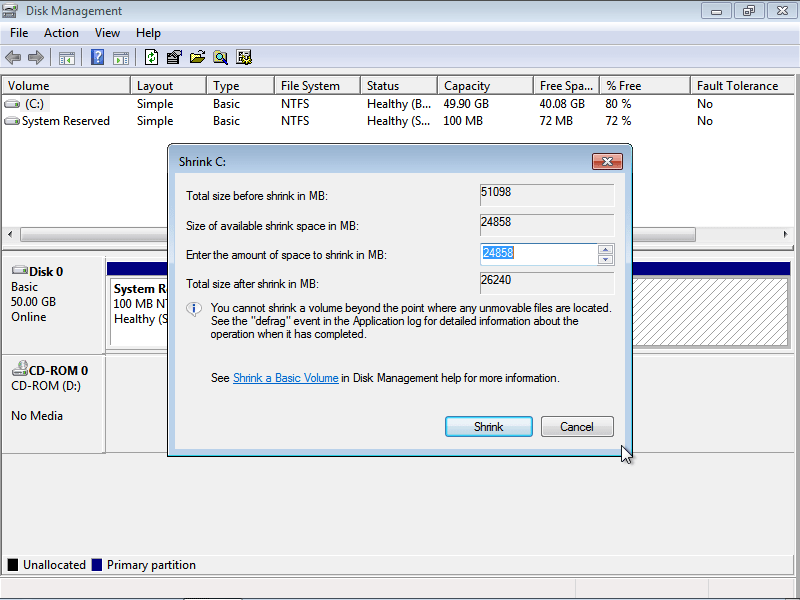Viewport: 800px width, 600px height.
Task: Open the File menu
Action: click(x=18, y=32)
